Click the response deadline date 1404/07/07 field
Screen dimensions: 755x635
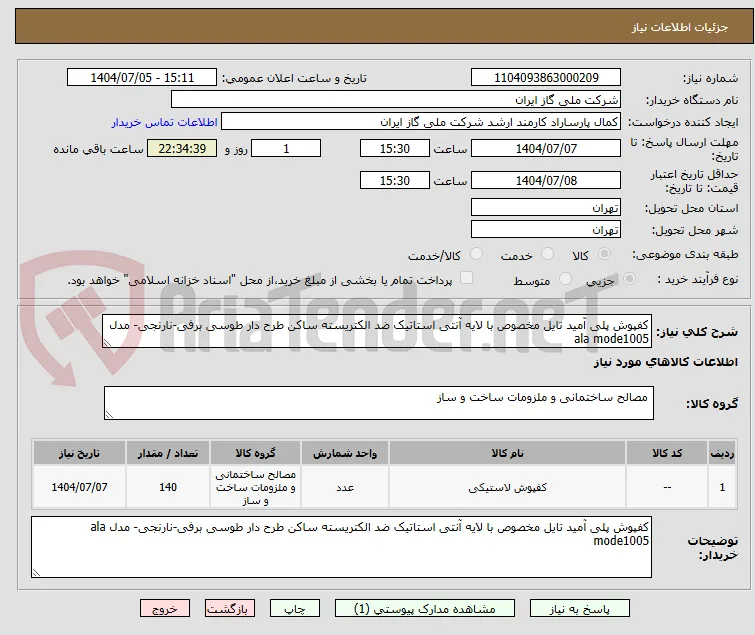(x=546, y=148)
